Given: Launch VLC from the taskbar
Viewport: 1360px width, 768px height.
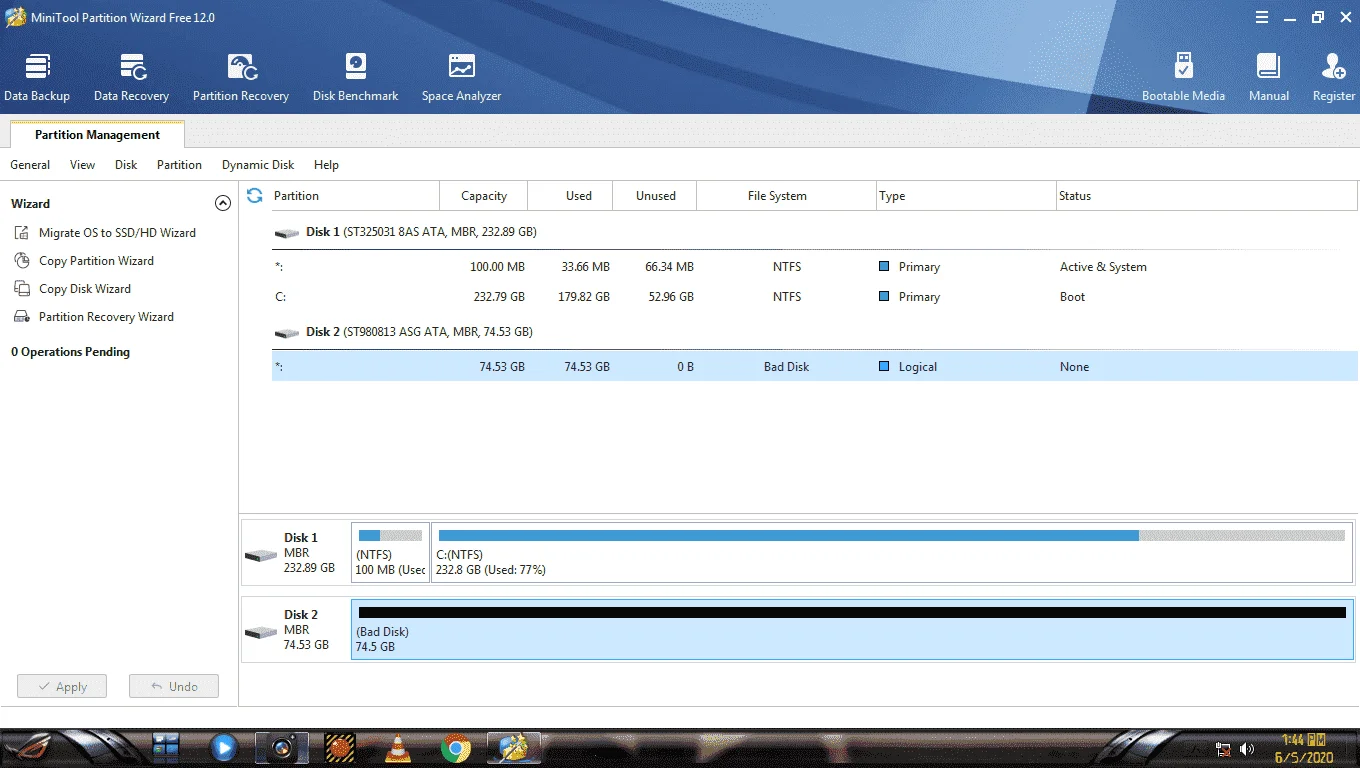Looking at the screenshot, I should click(x=398, y=746).
